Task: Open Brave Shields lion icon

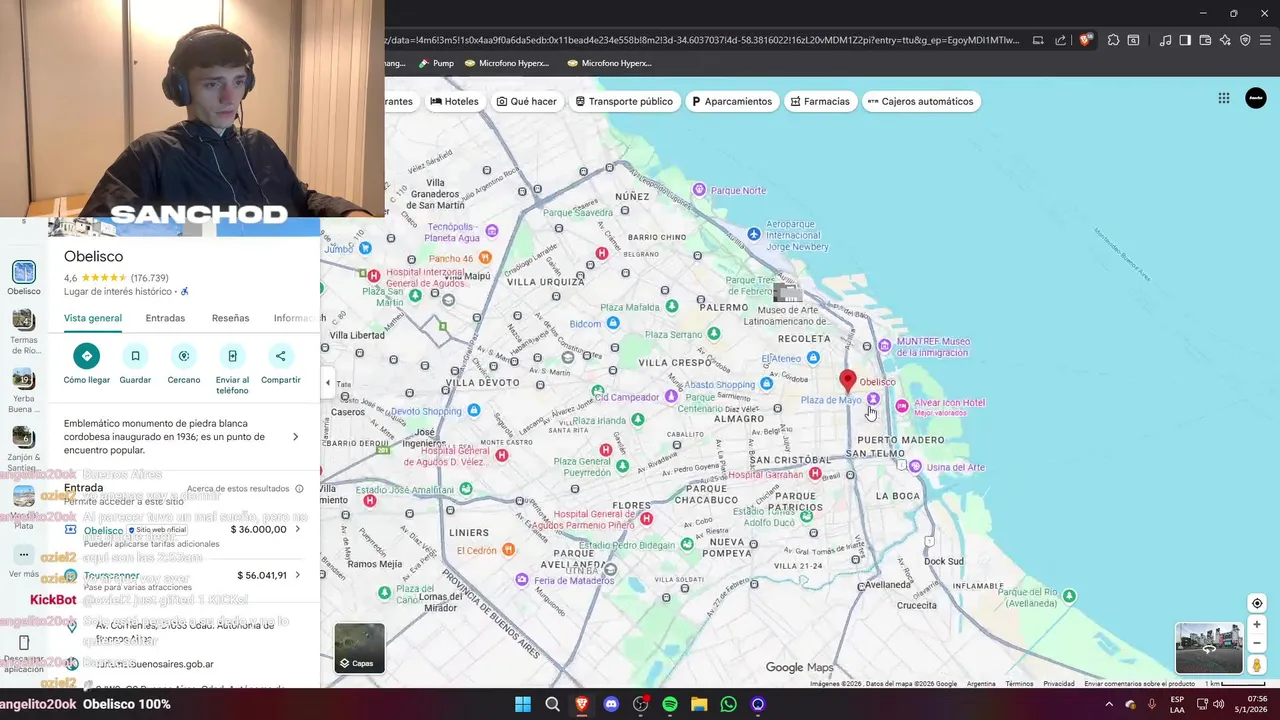Action: coord(1085,40)
